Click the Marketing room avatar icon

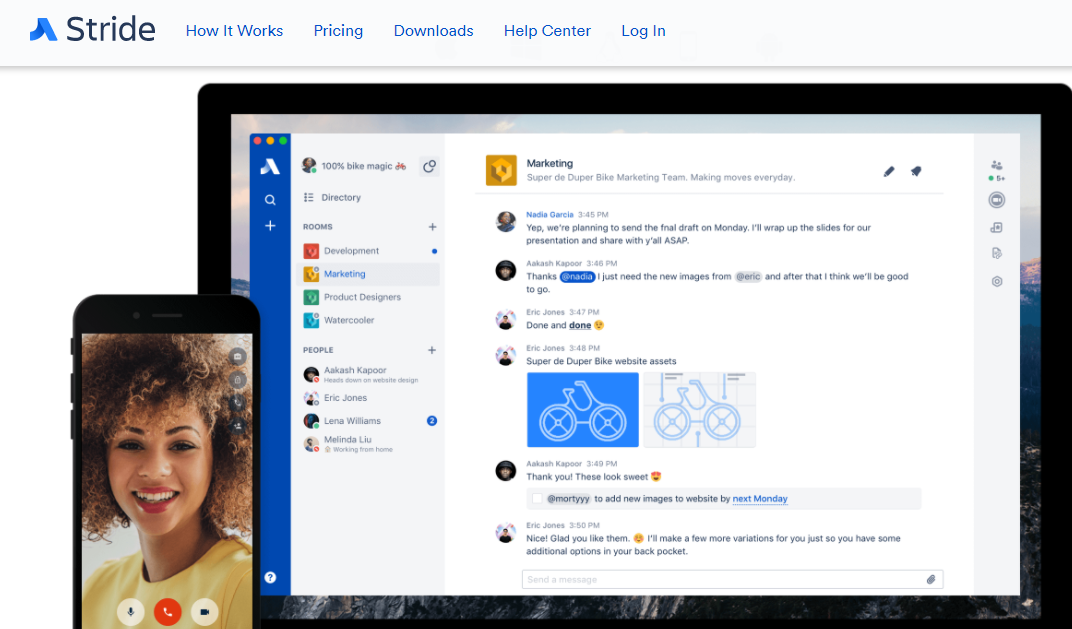[x=501, y=170]
